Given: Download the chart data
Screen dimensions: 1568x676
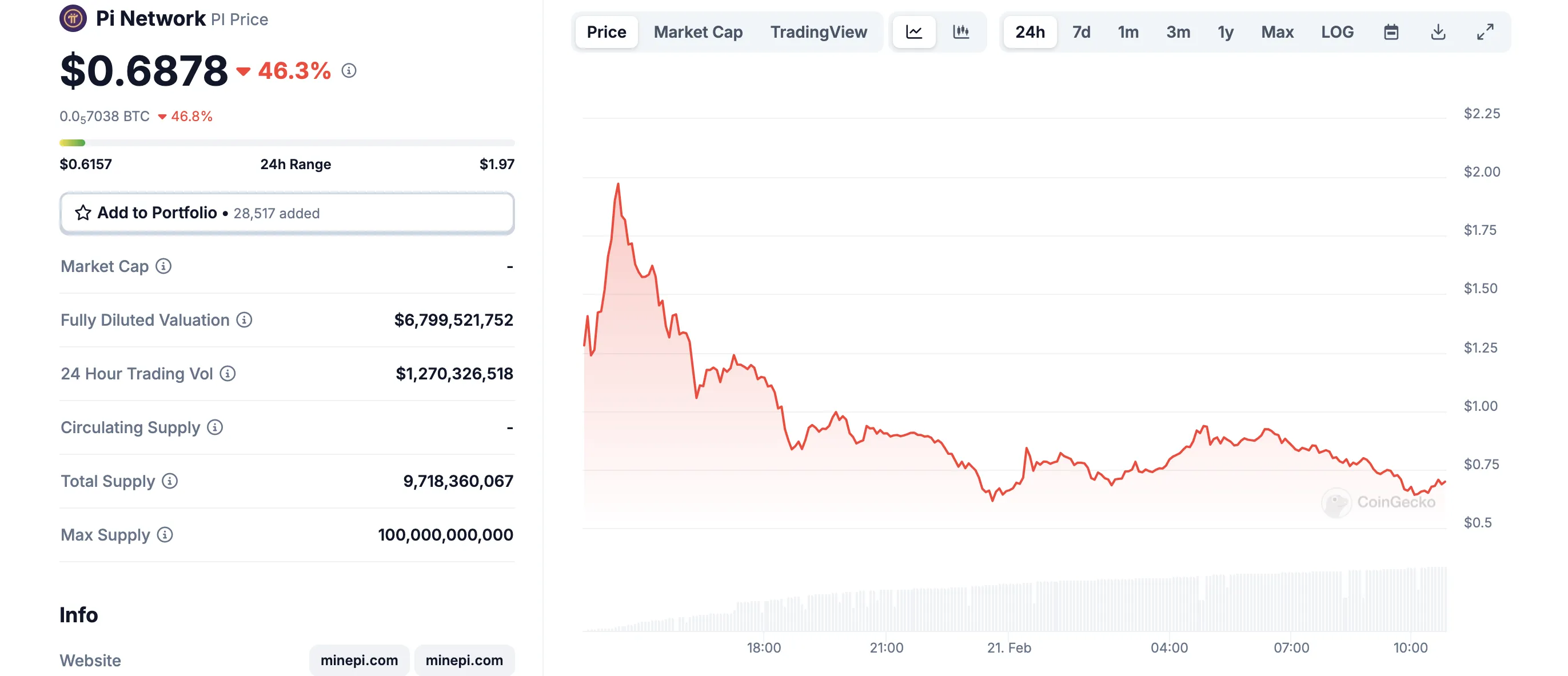Looking at the screenshot, I should (x=1438, y=31).
